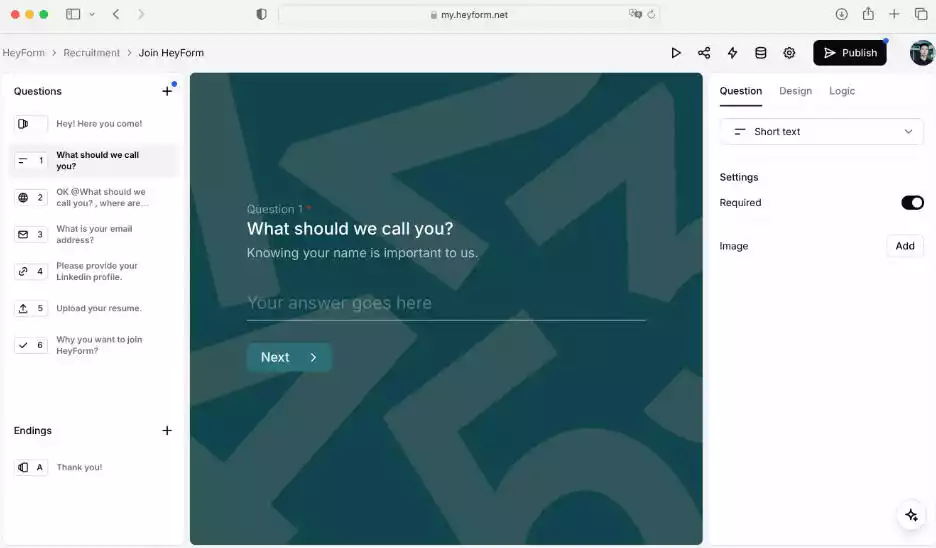
Task: Open the user avatar menu
Action: click(922, 53)
